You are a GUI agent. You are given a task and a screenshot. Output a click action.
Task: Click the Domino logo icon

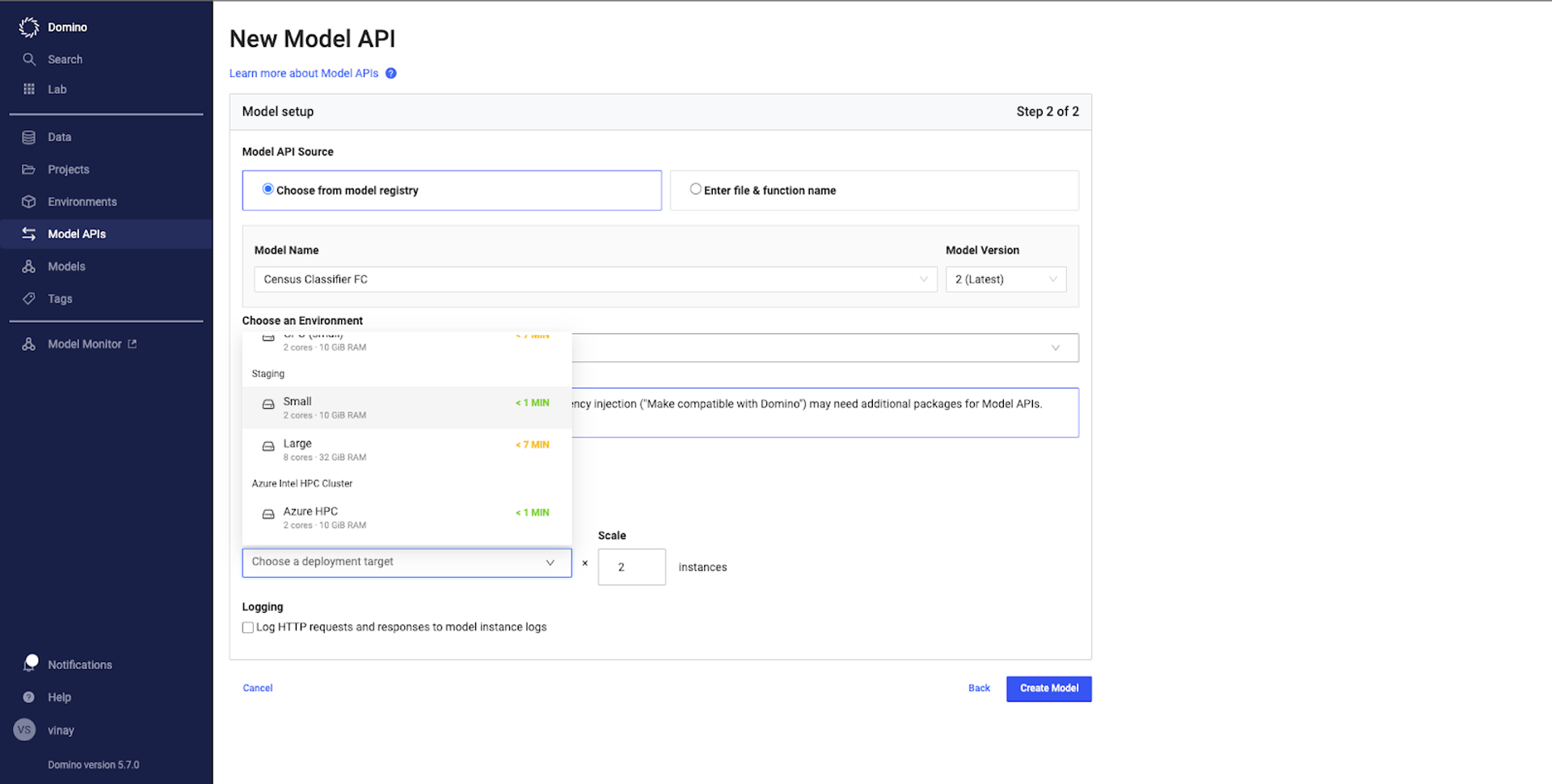(x=29, y=27)
